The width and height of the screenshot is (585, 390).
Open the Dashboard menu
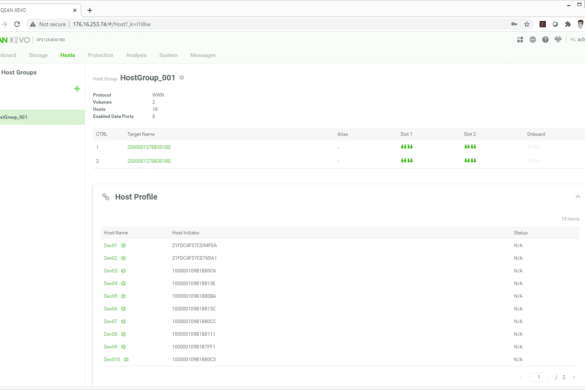point(8,55)
